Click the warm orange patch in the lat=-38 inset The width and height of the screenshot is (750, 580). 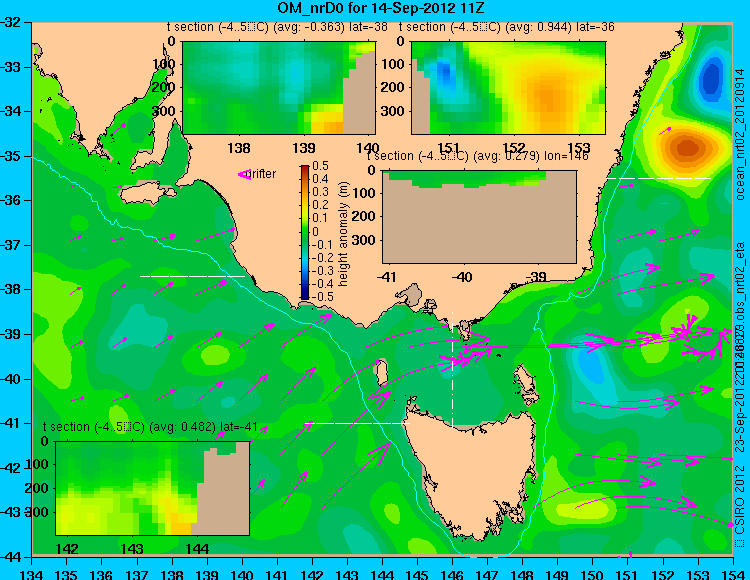coord(327,122)
